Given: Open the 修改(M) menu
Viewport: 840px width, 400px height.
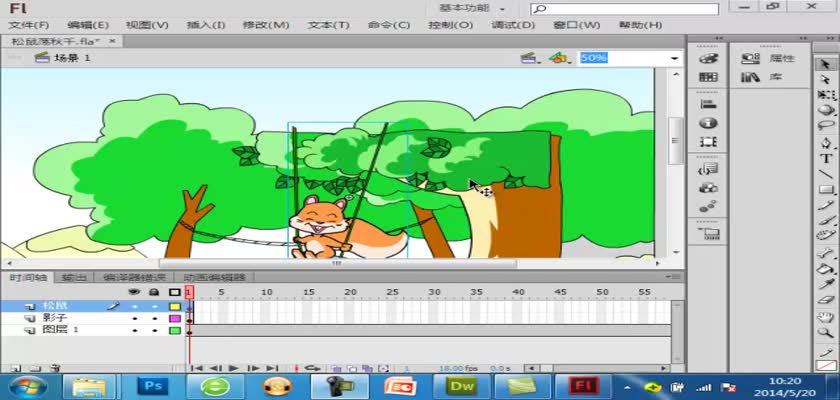Looking at the screenshot, I should point(266,25).
